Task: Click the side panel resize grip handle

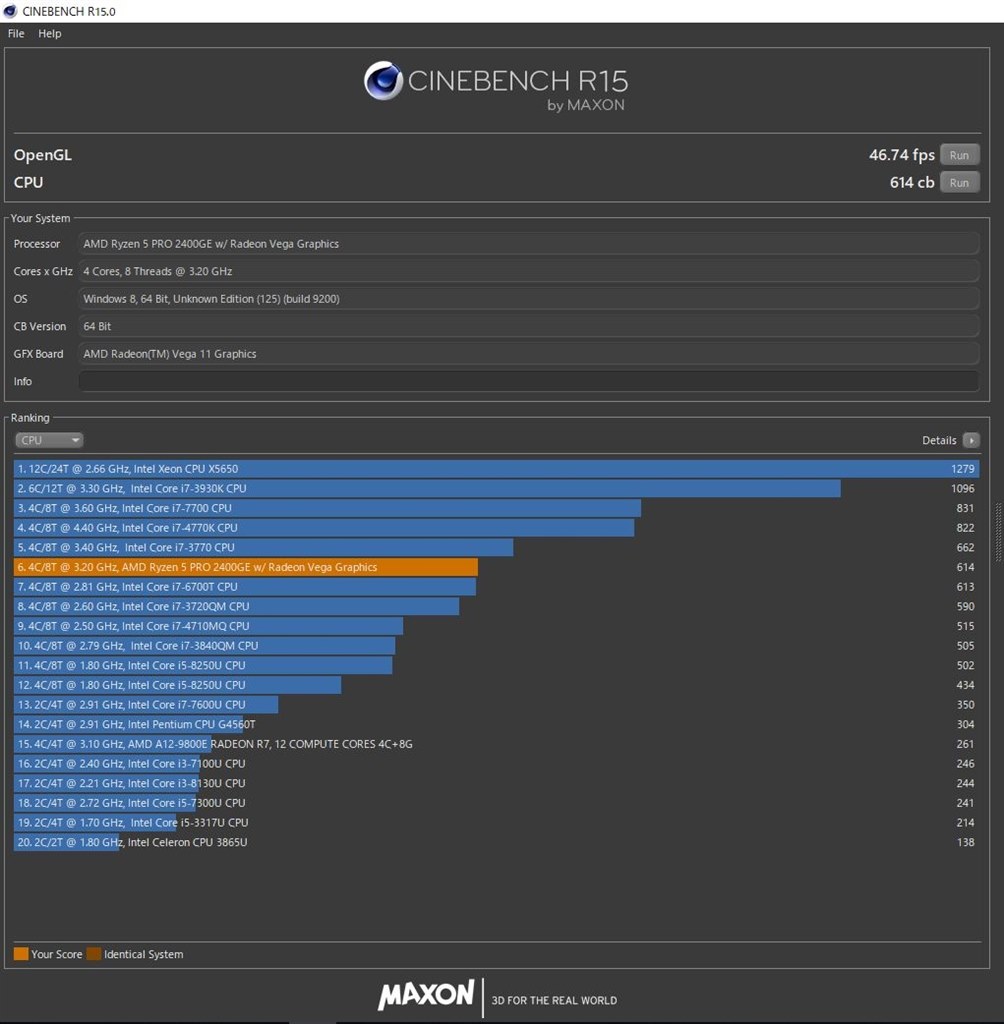Action: (998, 532)
